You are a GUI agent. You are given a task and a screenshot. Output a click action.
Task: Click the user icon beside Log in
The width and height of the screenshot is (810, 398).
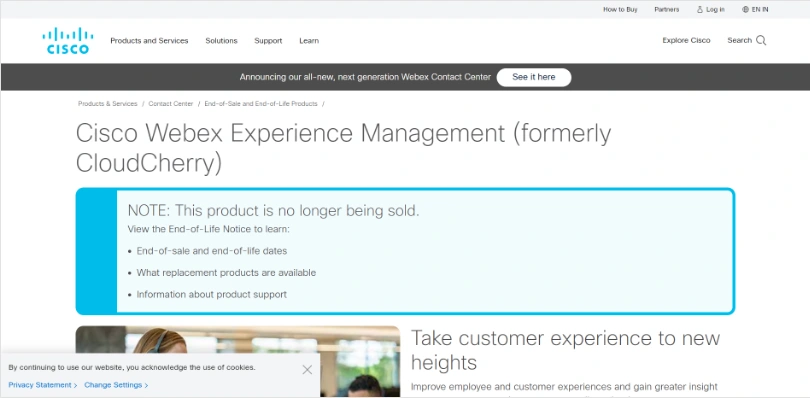click(x=700, y=9)
